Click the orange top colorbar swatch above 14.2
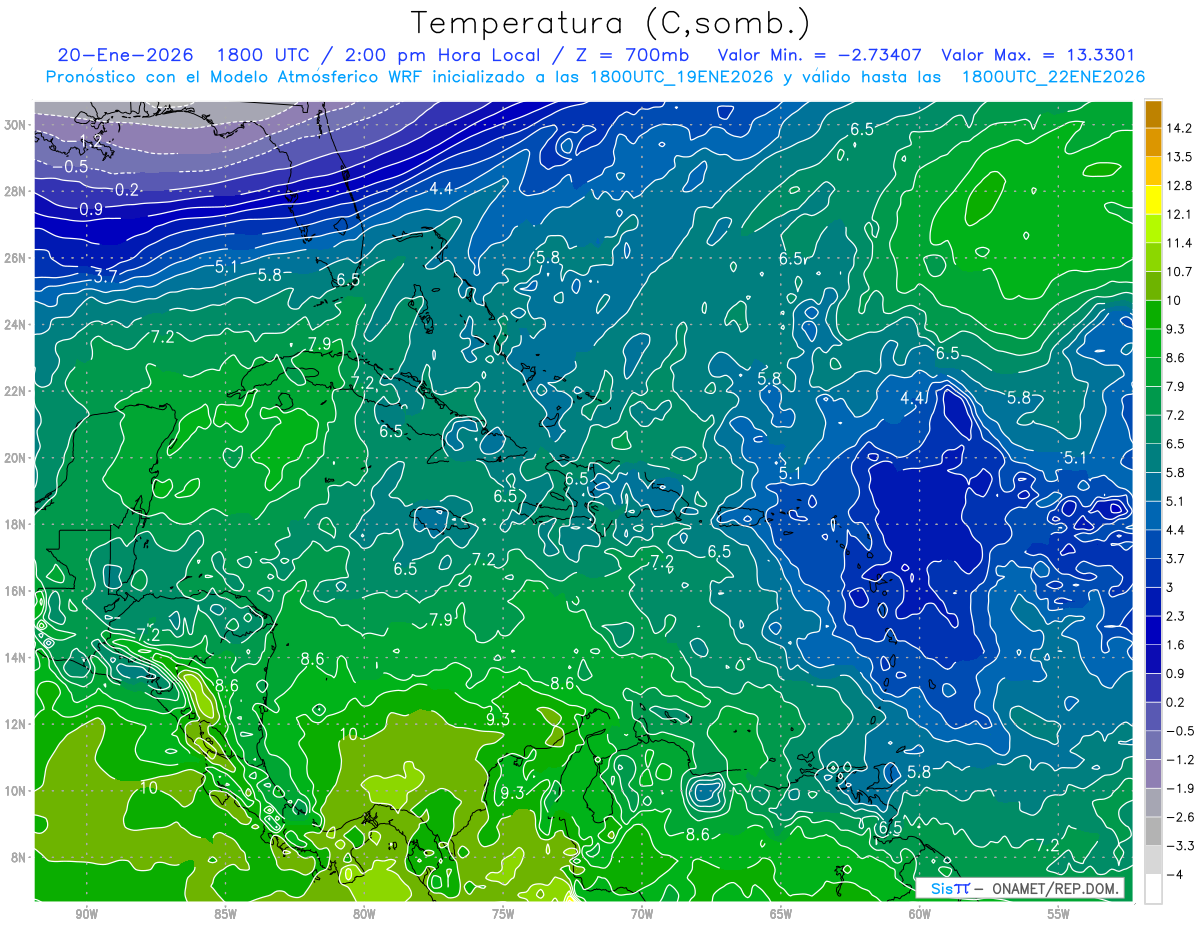This screenshot has width=1200, height=927. pyautogui.click(x=1153, y=114)
